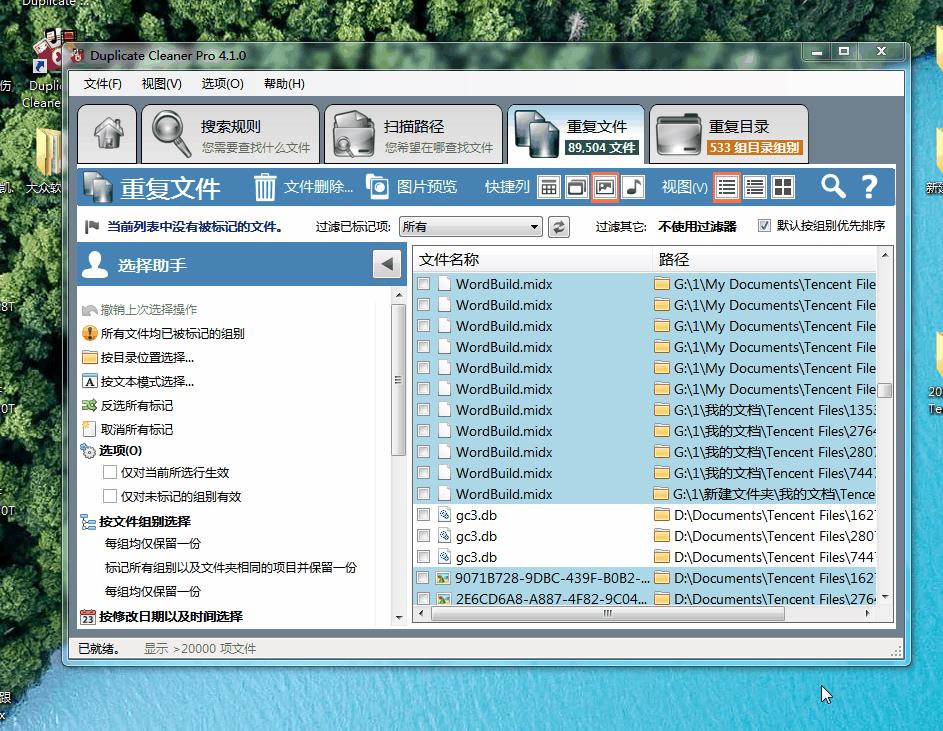The height and width of the screenshot is (731, 943).
Task: Click the trash can 文件删除 icon
Action: coord(265,187)
